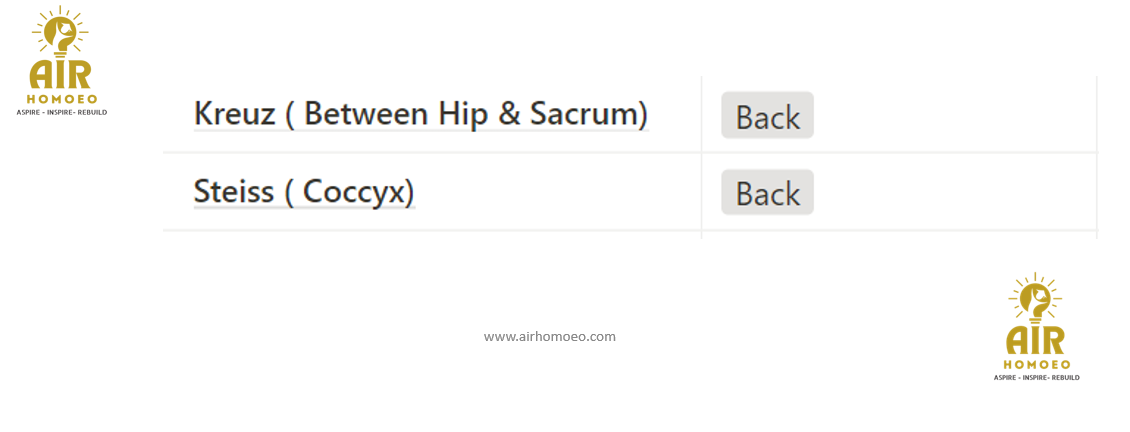Click the top-left ASPIRE - INSPIRE - REBUILD tagline
1130x432 pixels.
[61, 112]
